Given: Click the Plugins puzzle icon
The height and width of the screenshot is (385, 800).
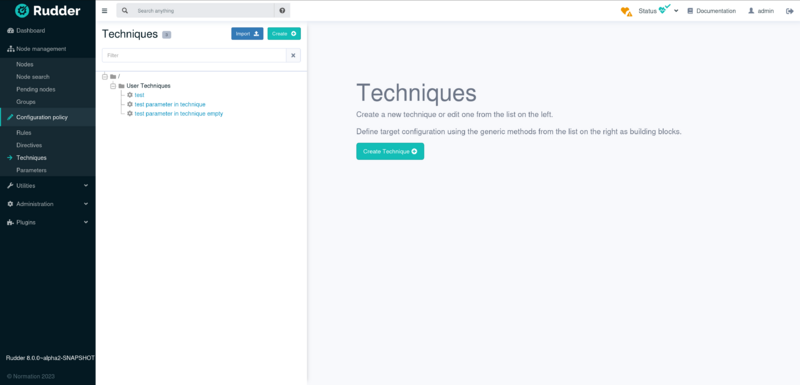Looking at the screenshot, I should [10, 222].
